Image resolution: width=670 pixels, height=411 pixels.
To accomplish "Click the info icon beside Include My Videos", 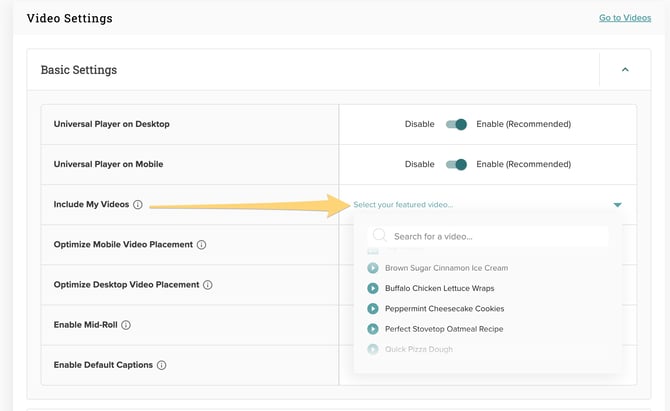I will 138,205.
